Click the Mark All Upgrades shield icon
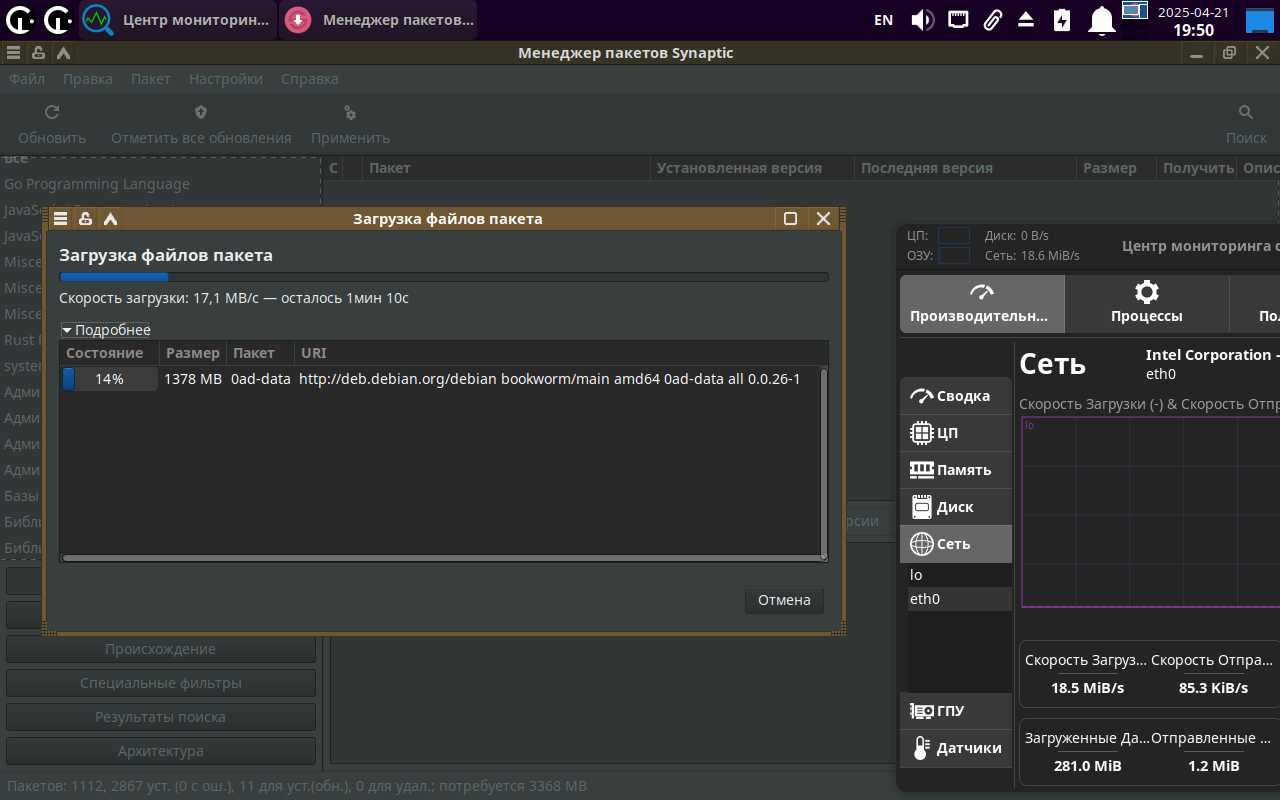 click(x=201, y=113)
